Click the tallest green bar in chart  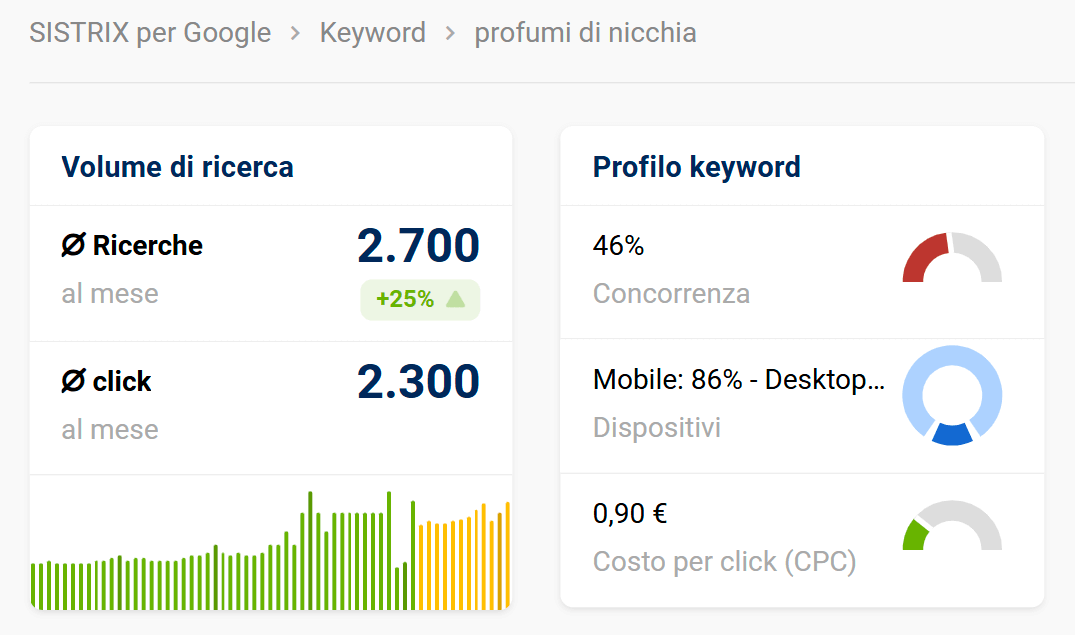[310, 550]
